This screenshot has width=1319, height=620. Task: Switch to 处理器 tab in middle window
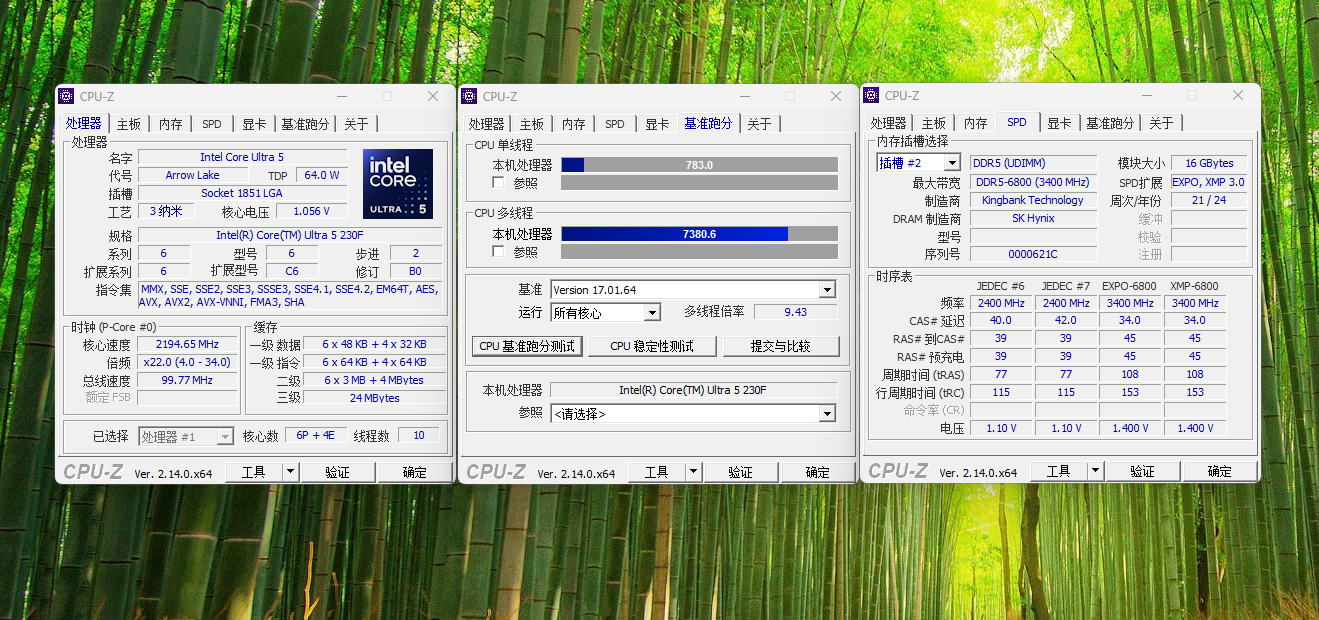pyautogui.click(x=487, y=124)
